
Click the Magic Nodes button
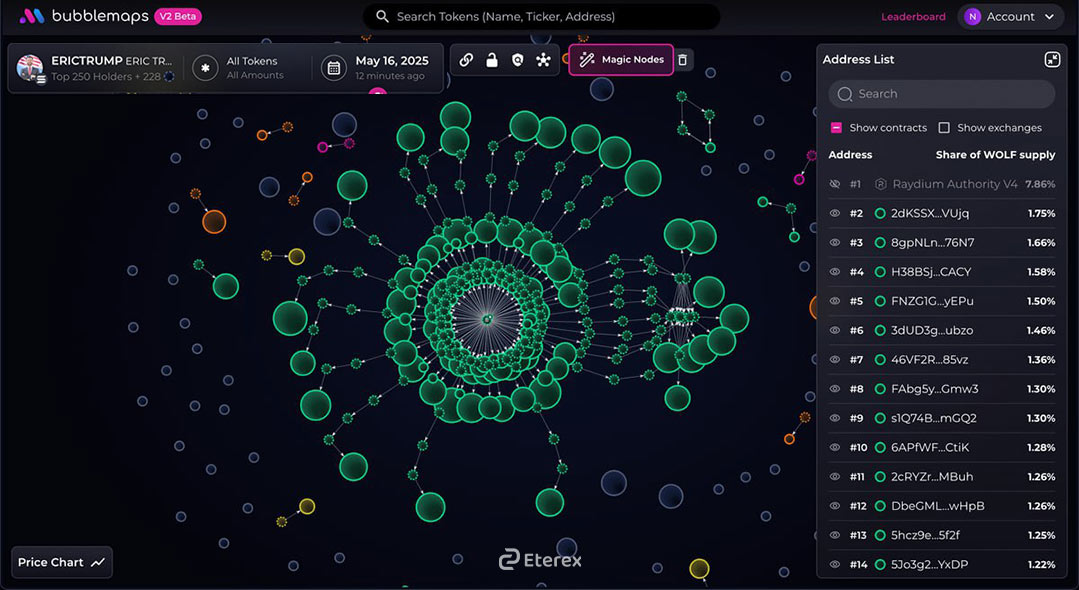click(x=621, y=60)
